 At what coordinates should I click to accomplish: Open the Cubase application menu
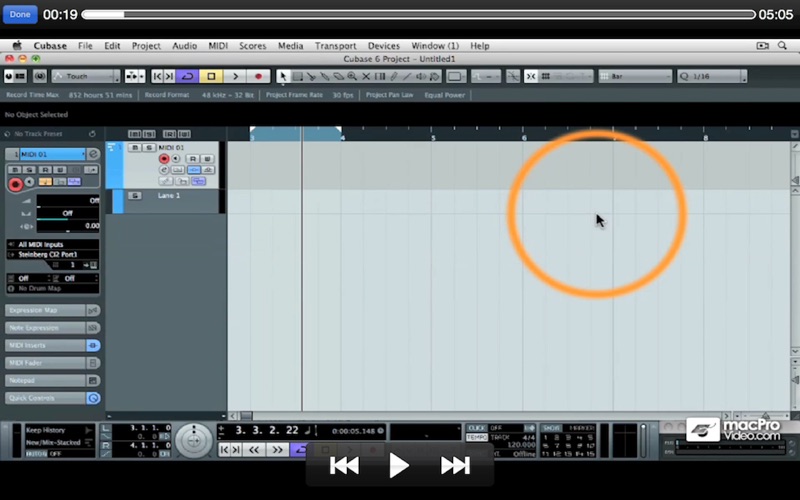[50, 45]
